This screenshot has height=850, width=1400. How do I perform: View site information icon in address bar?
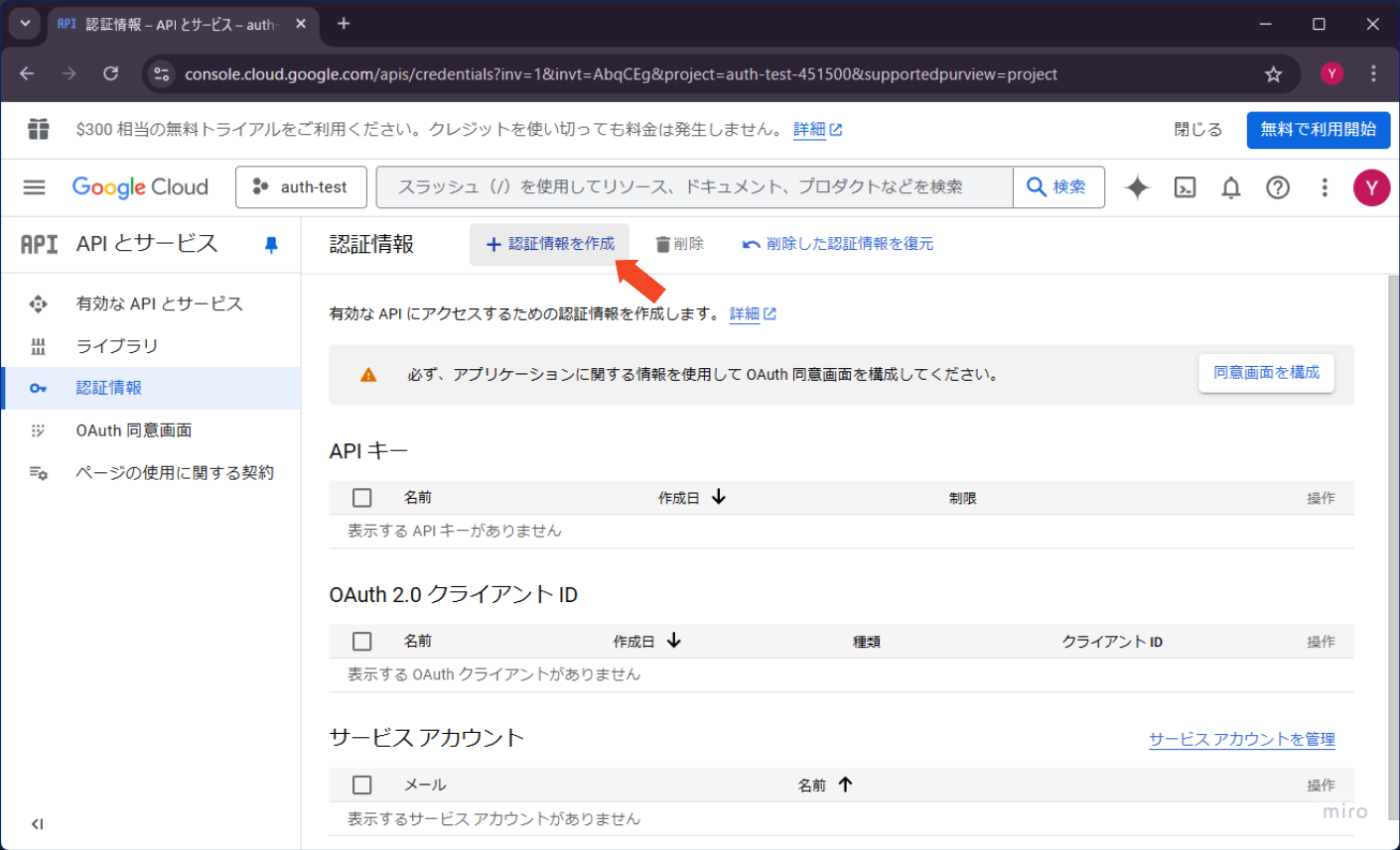click(x=162, y=74)
